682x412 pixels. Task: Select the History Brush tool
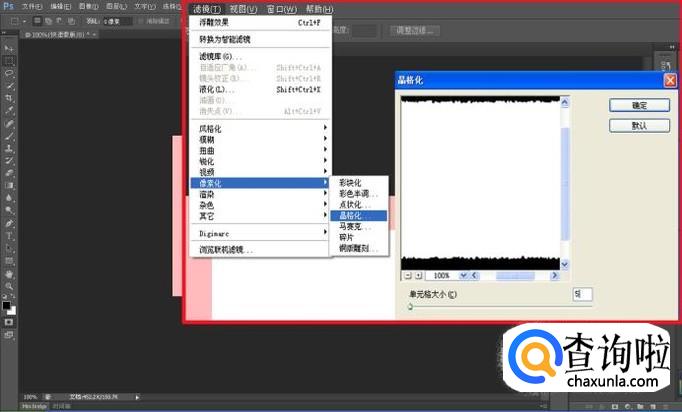coord(9,161)
